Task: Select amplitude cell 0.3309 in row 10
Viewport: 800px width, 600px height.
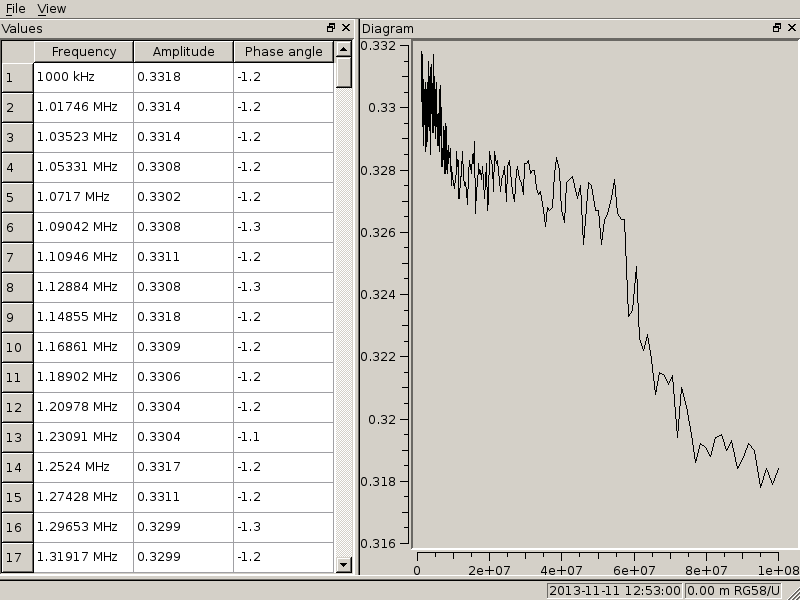Action: pyautogui.click(x=183, y=347)
